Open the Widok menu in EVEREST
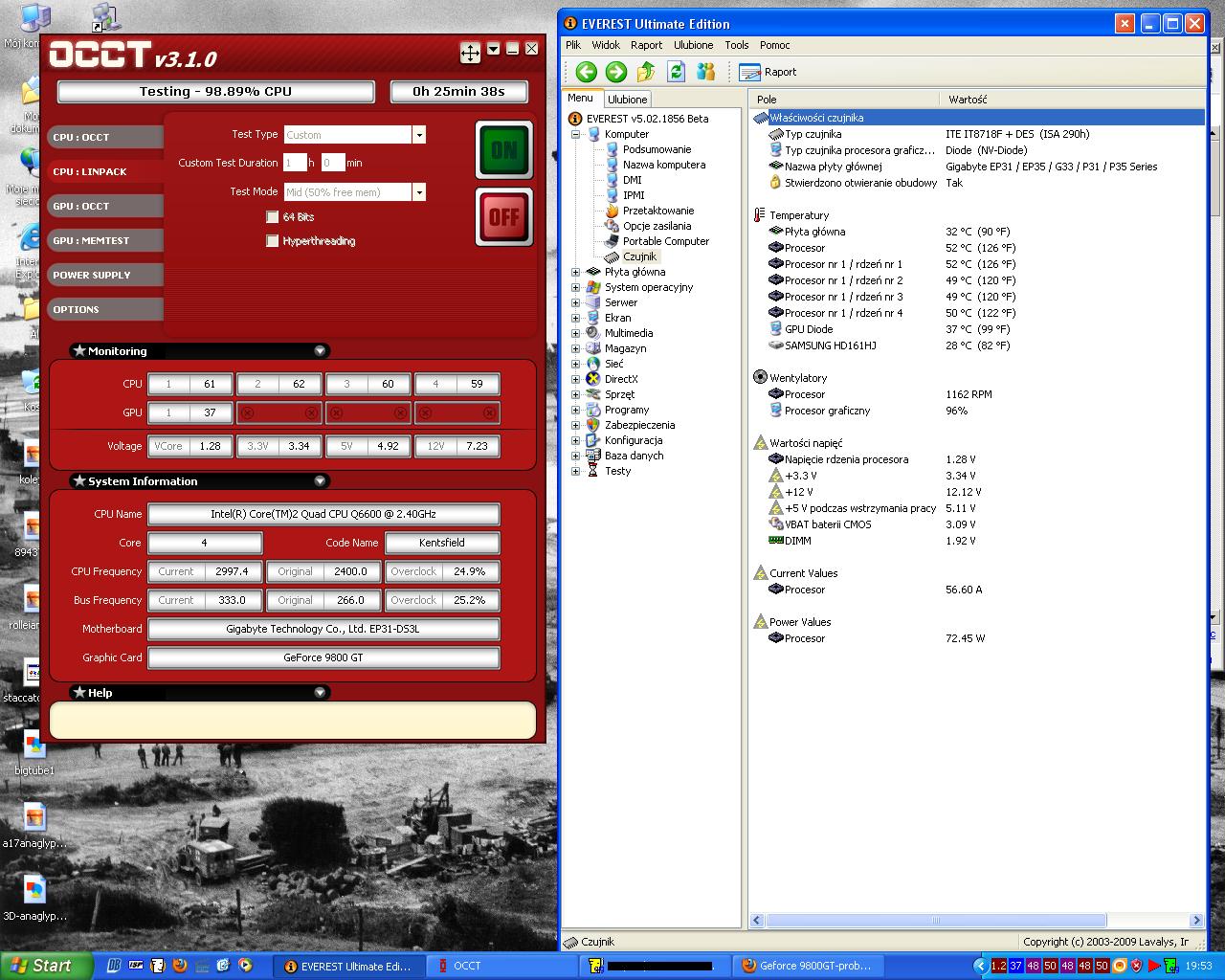The height and width of the screenshot is (980, 1225). point(606,45)
